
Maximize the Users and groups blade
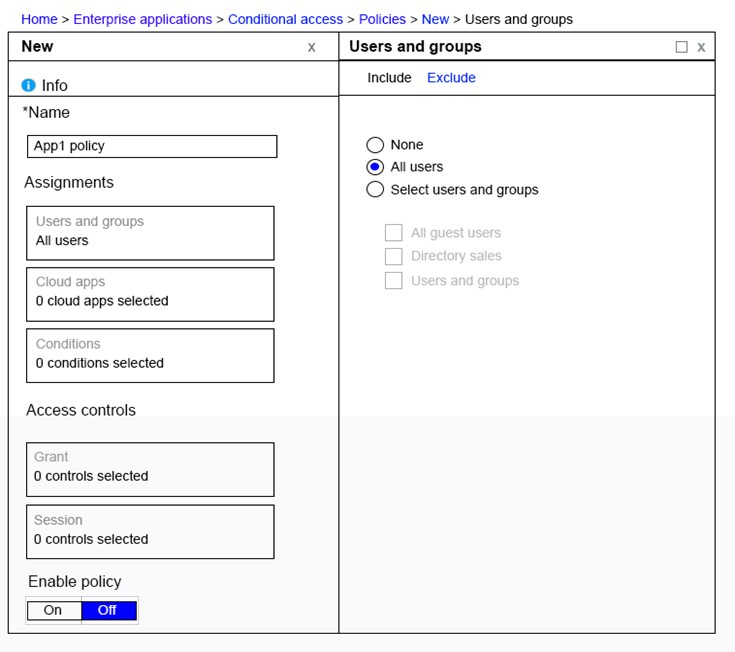681,47
